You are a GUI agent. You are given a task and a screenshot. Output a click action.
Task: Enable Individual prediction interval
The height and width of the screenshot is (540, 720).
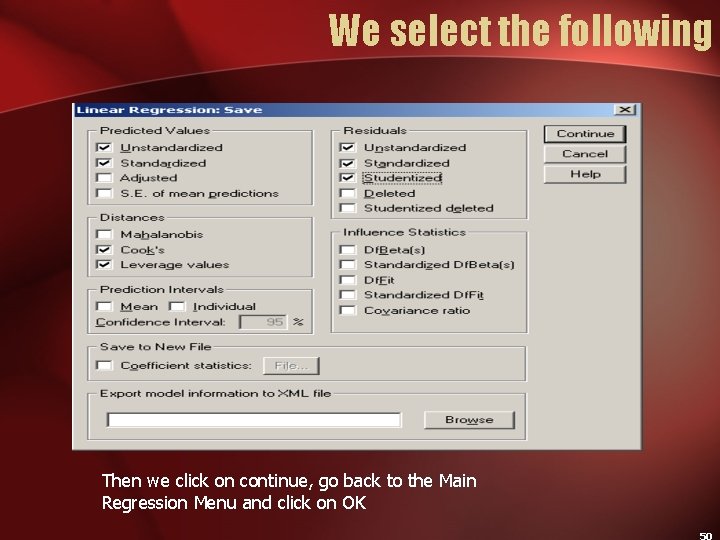(x=177, y=306)
